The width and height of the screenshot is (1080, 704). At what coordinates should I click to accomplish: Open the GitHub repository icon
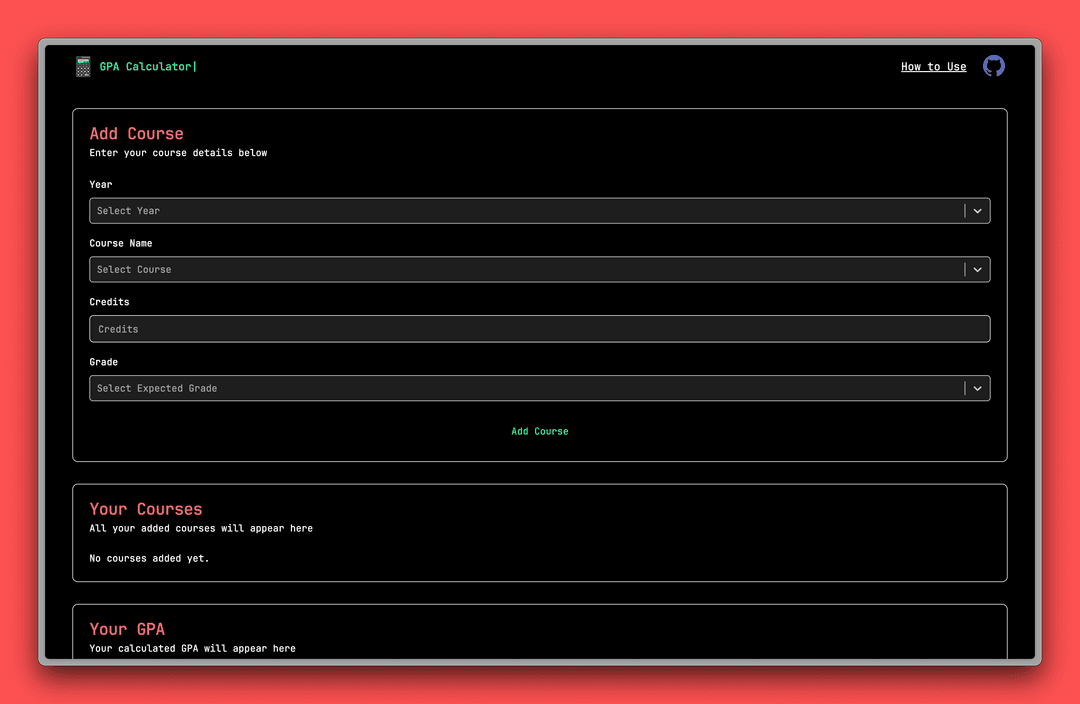[993, 66]
